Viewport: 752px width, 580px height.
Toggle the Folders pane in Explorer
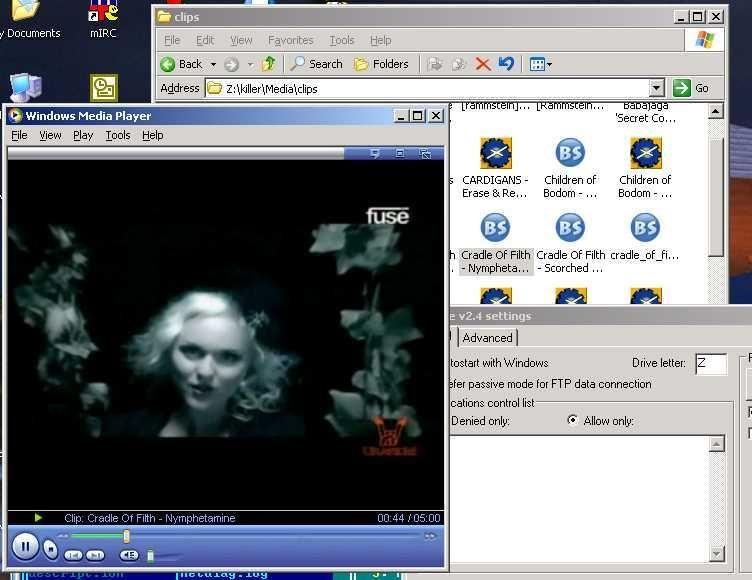click(381, 64)
